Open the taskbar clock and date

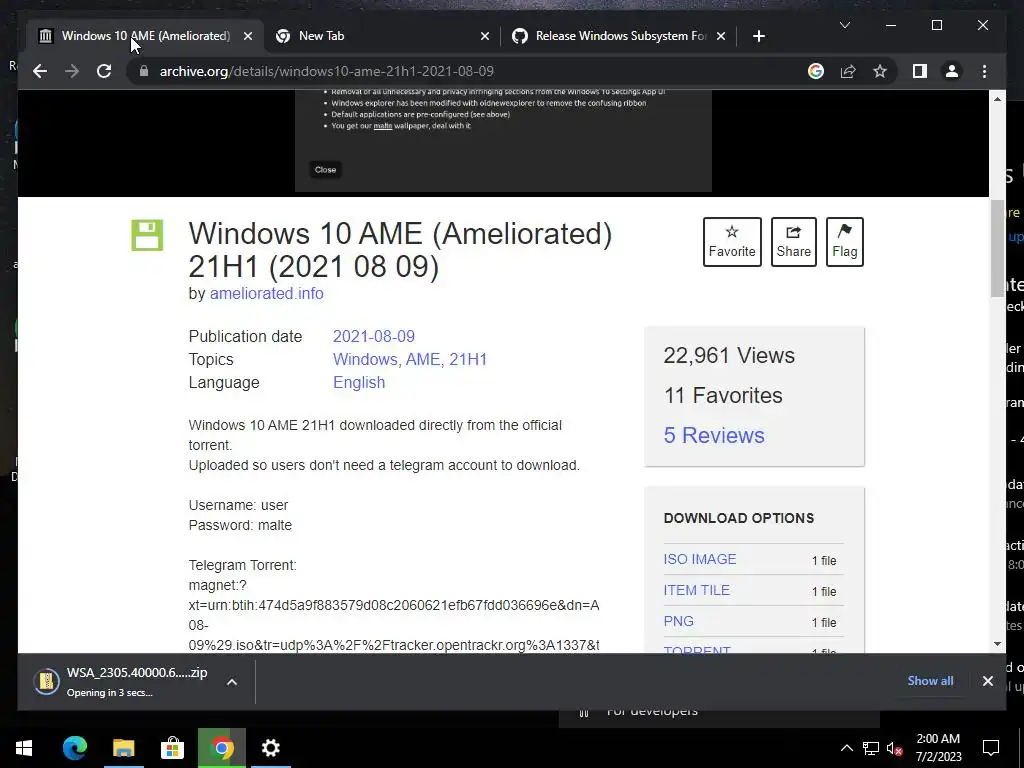point(938,748)
